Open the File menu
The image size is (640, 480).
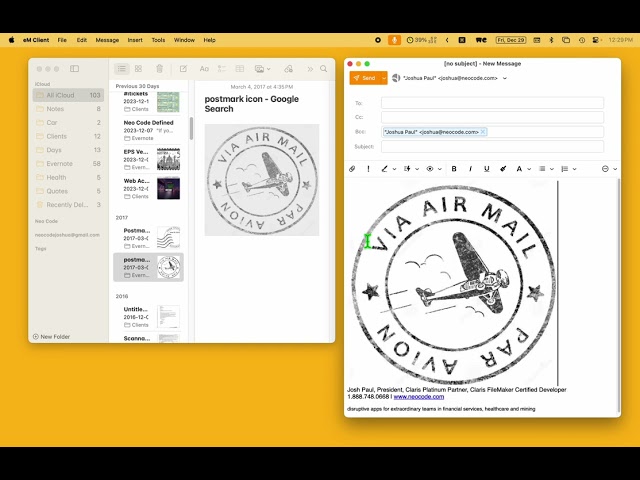(62, 40)
